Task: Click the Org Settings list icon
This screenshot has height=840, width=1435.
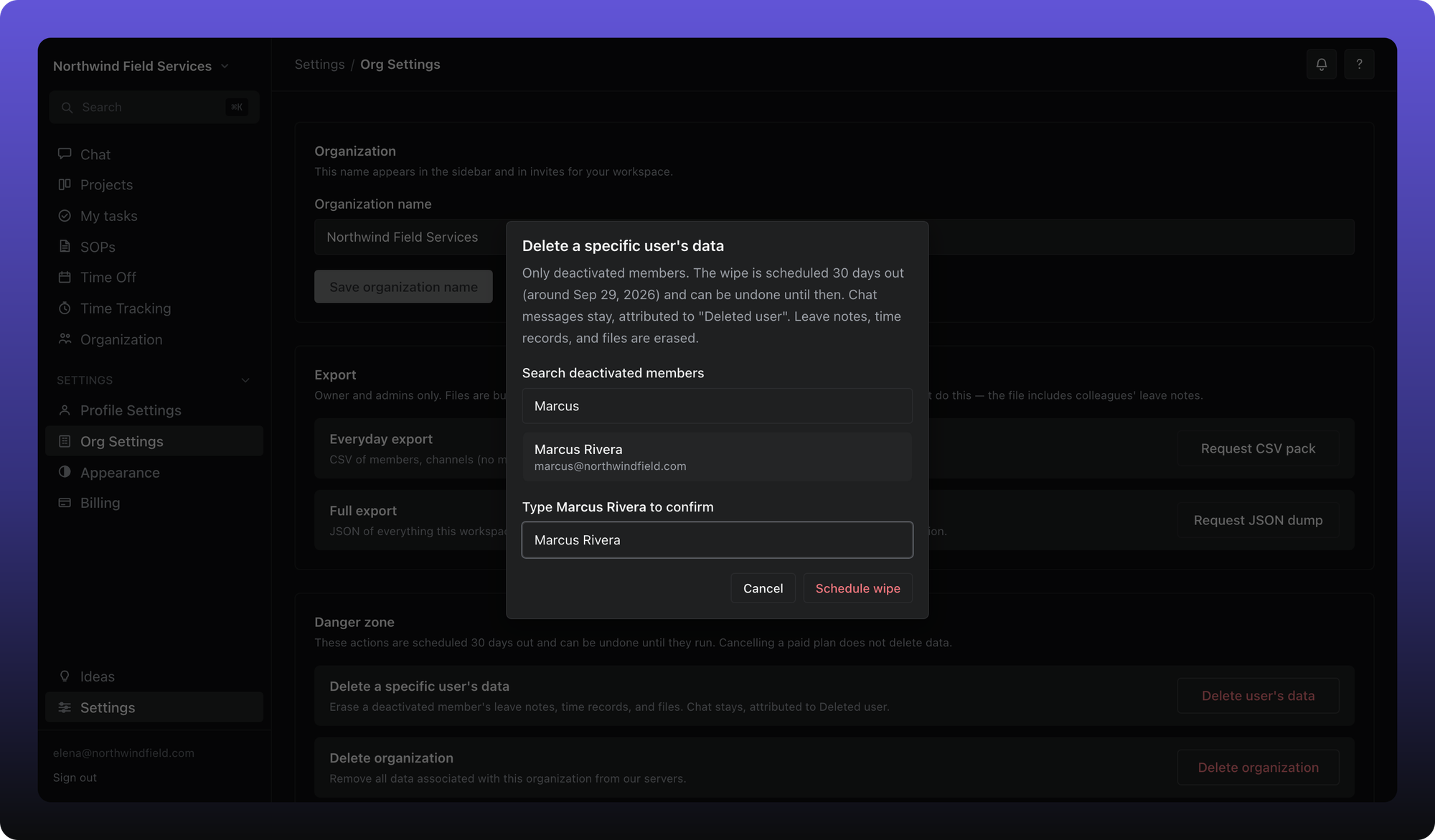Action: tap(65, 441)
